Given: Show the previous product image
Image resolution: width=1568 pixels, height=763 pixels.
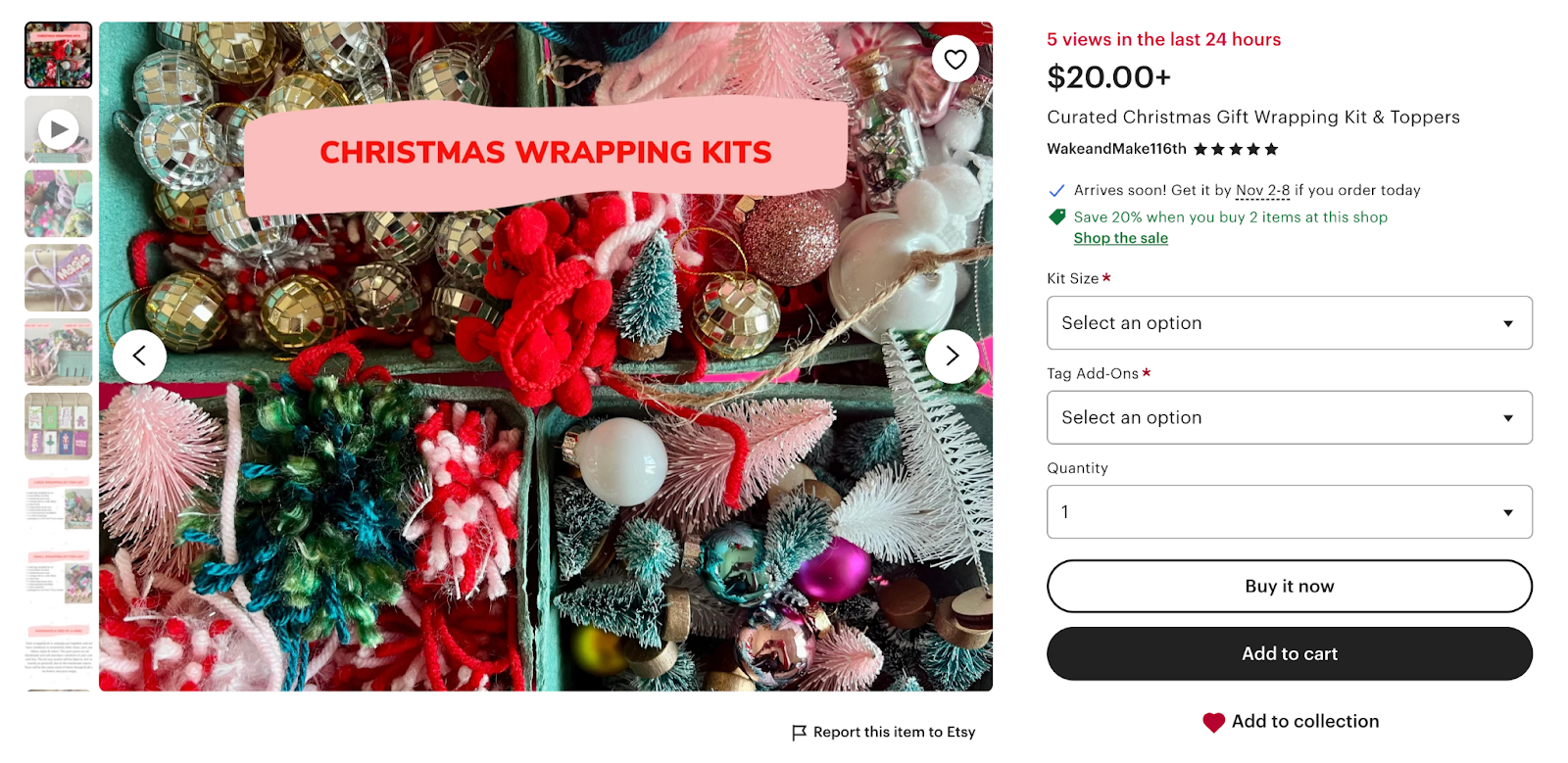Looking at the screenshot, I should (140, 356).
